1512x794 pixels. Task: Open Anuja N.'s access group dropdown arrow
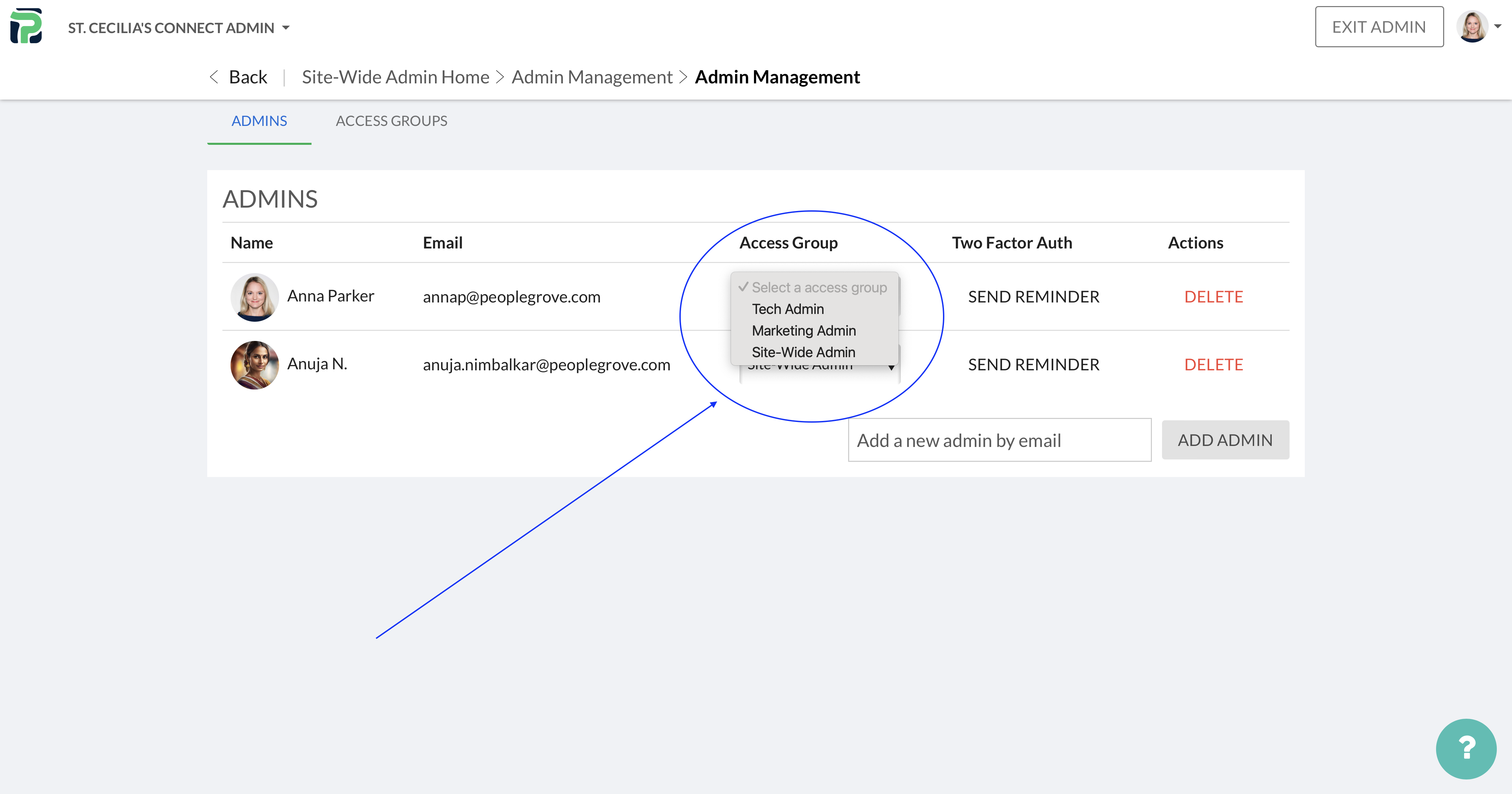tap(891, 368)
